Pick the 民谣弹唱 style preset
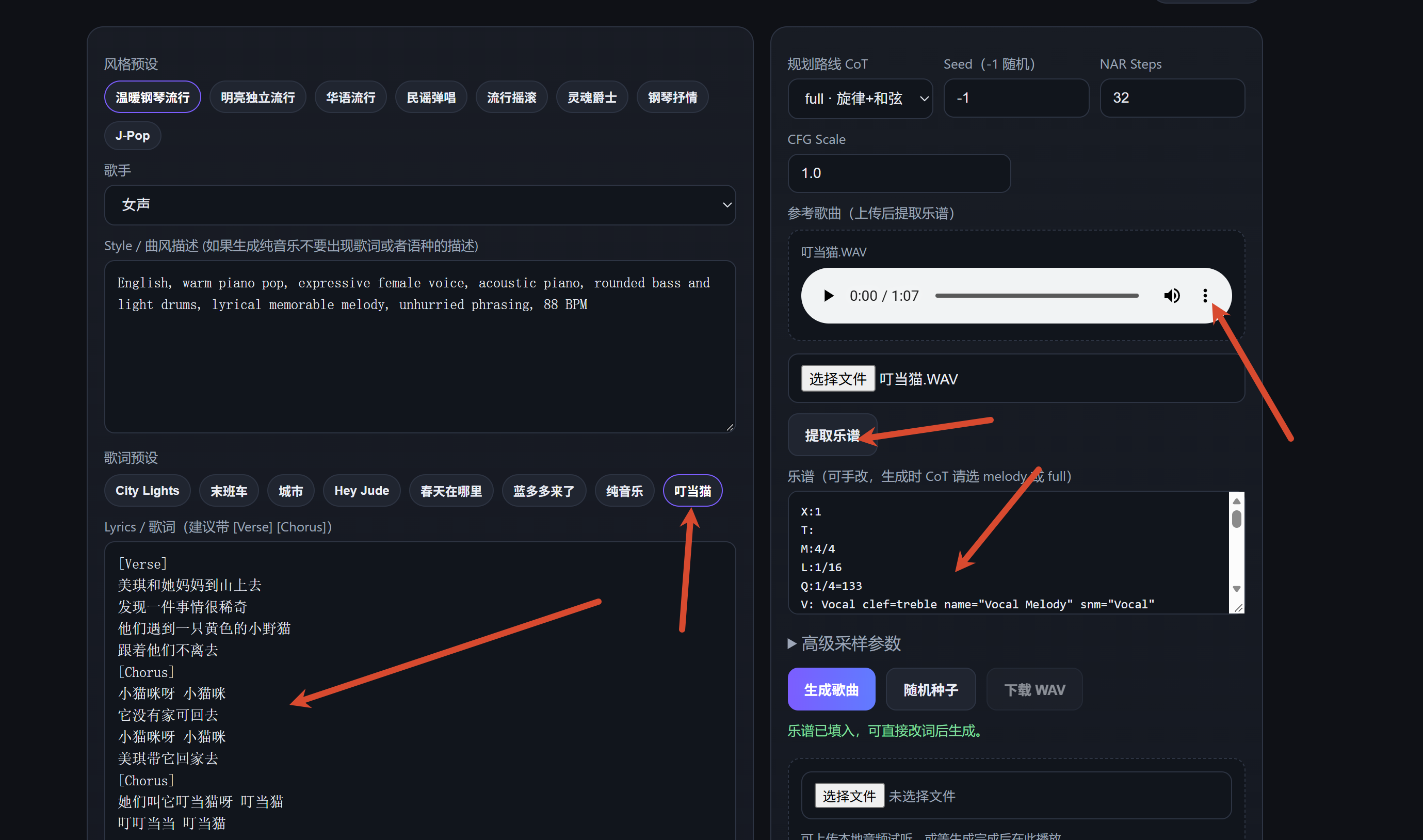The width and height of the screenshot is (1423, 840). pos(431,98)
